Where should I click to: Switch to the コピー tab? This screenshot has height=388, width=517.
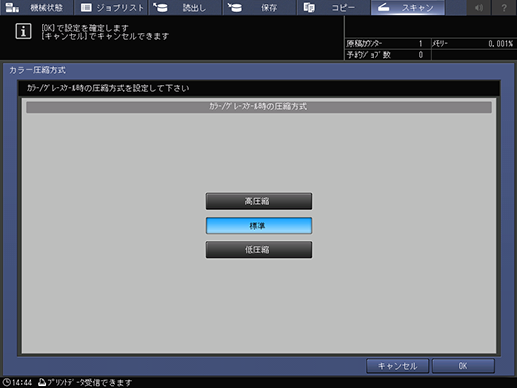[x=333, y=7]
